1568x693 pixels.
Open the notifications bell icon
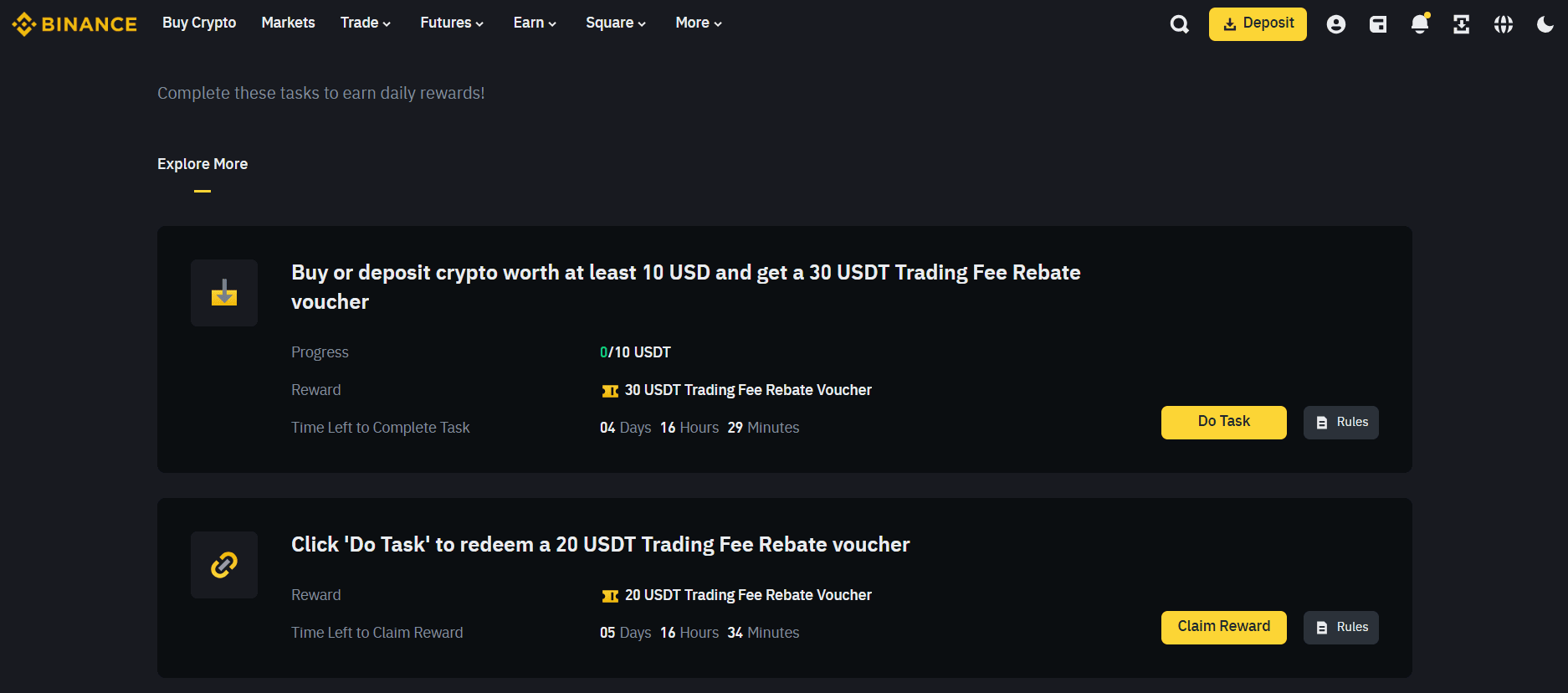(x=1420, y=23)
